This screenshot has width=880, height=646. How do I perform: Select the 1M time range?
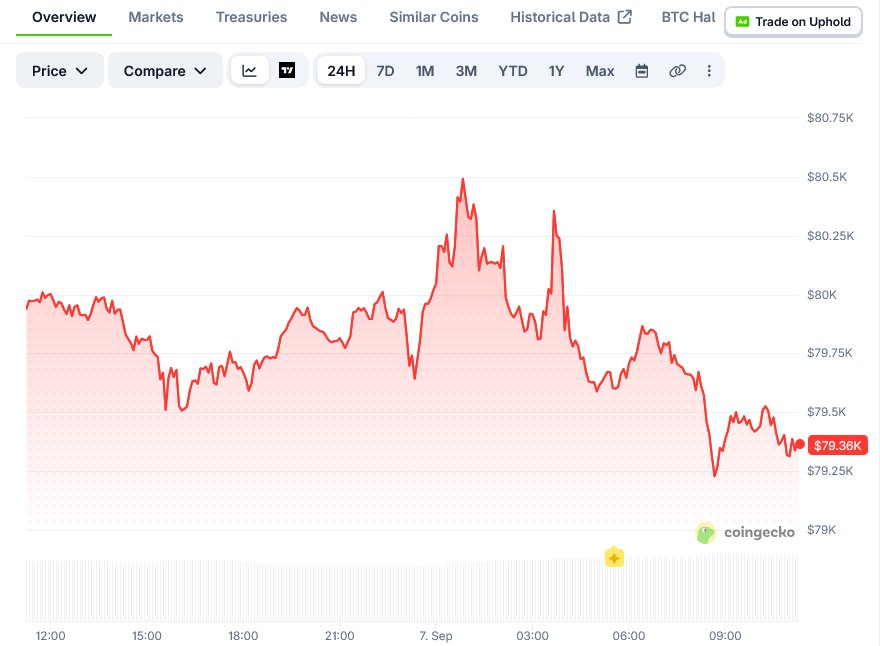point(425,71)
